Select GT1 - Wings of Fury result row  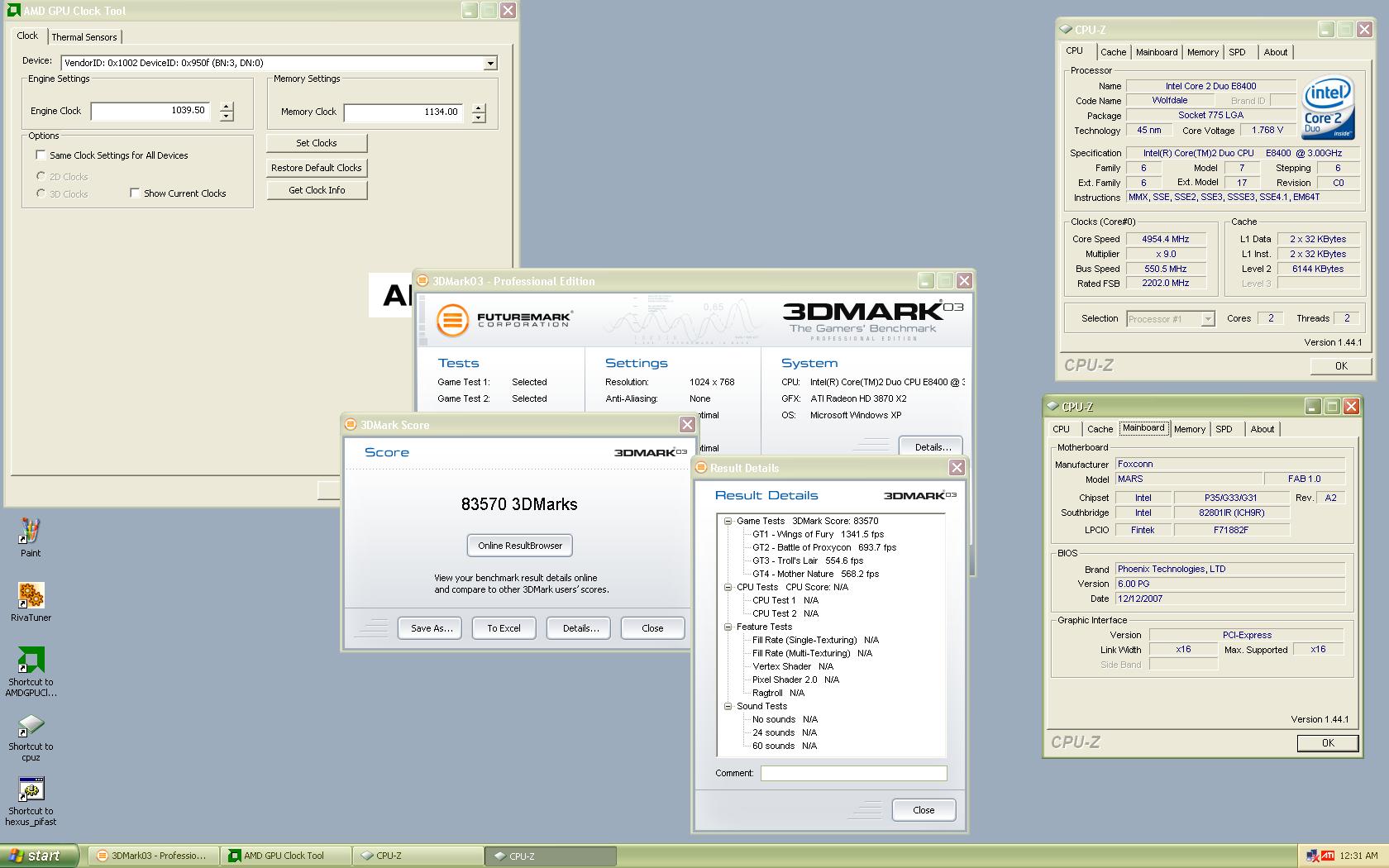pyautogui.click(x=818, y=534)
